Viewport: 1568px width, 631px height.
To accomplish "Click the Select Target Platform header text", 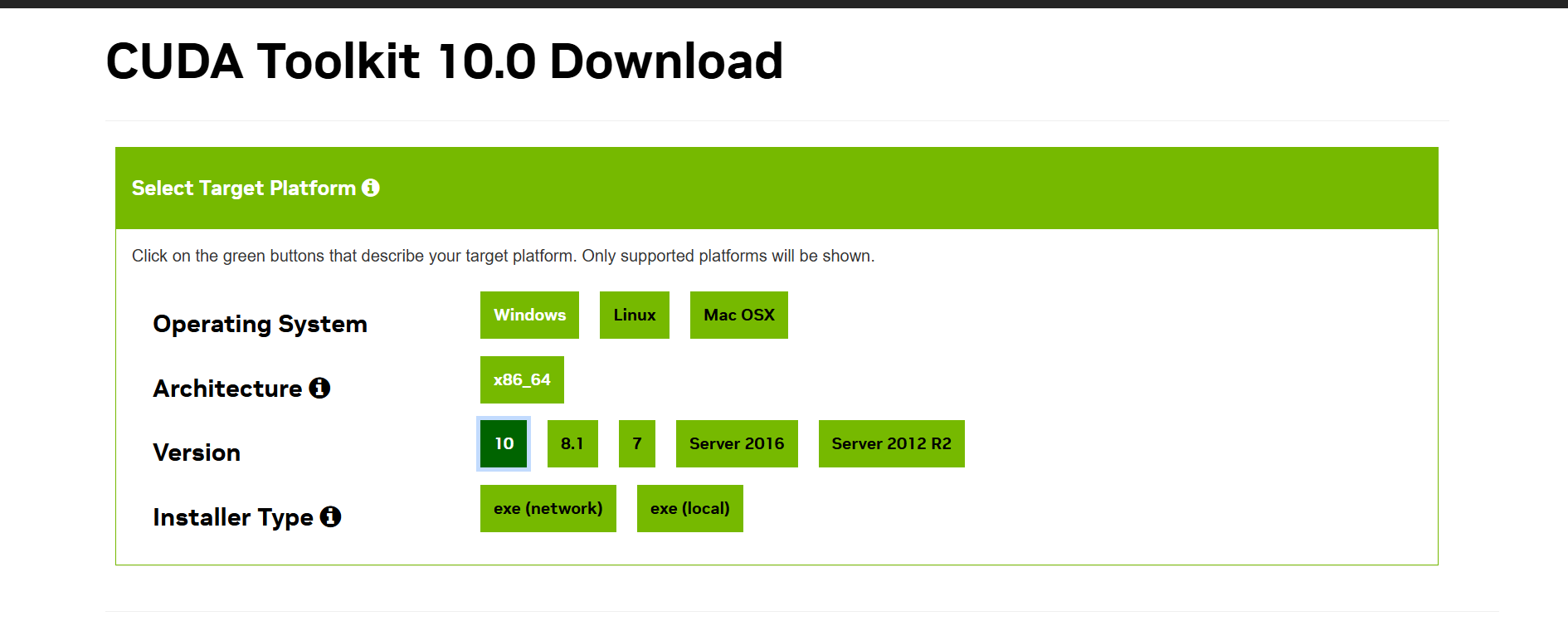I will click(x=244, y=188).
